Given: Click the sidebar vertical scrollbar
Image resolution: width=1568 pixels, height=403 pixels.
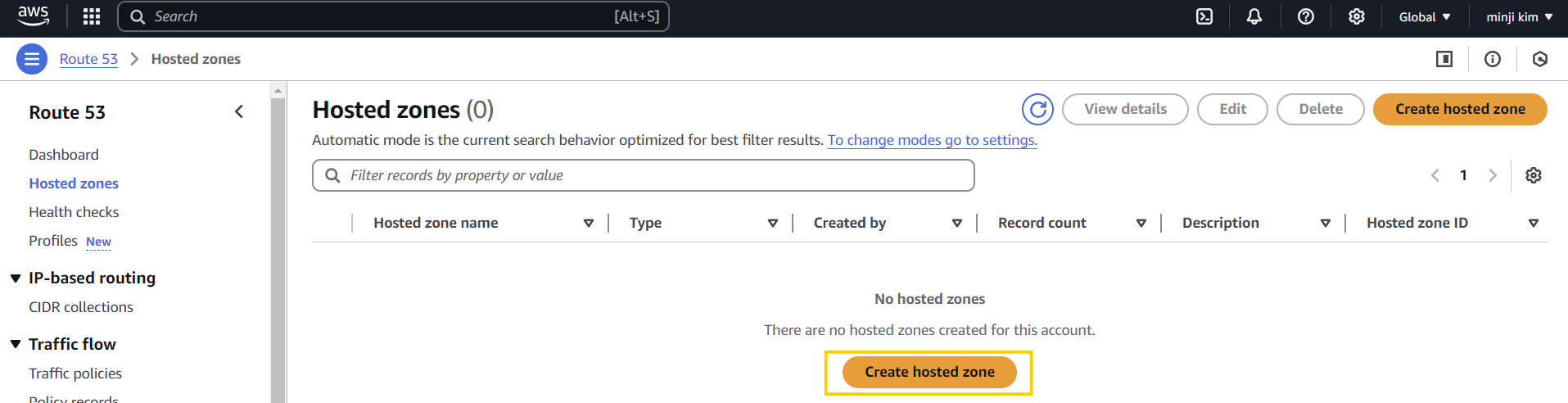Looking at the screenshot, I should [x=278, y=246].
